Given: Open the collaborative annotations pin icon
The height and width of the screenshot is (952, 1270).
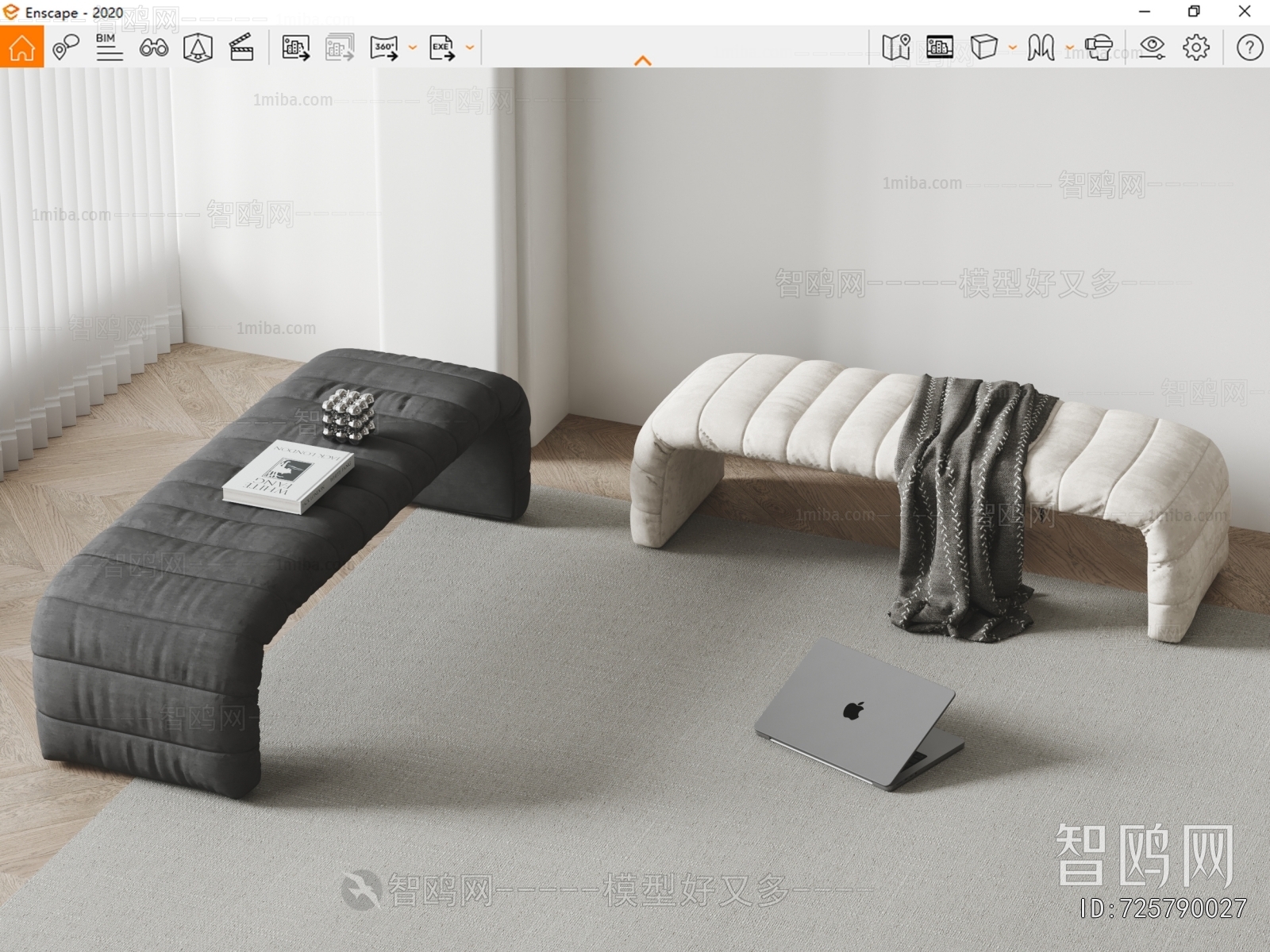Looking at the screenshot, I should pos(65,48).
